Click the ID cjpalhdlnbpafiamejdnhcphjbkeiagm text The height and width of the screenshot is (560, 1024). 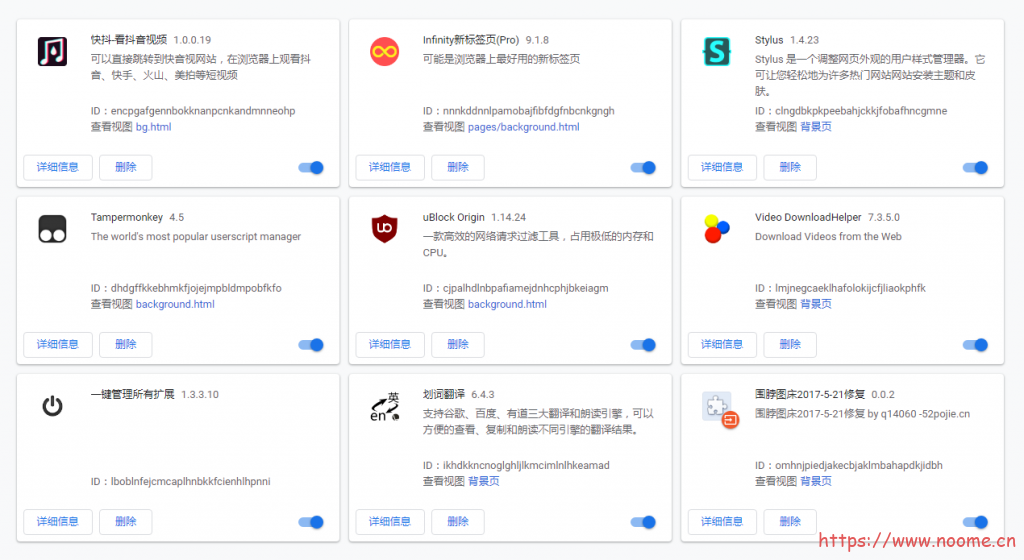point(515,288)
